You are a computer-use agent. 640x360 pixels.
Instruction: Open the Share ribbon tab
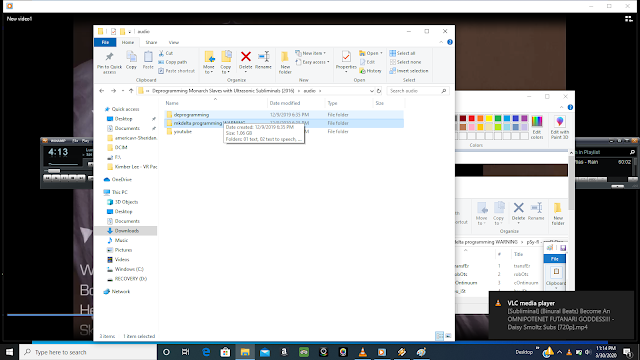coord(151,42)
